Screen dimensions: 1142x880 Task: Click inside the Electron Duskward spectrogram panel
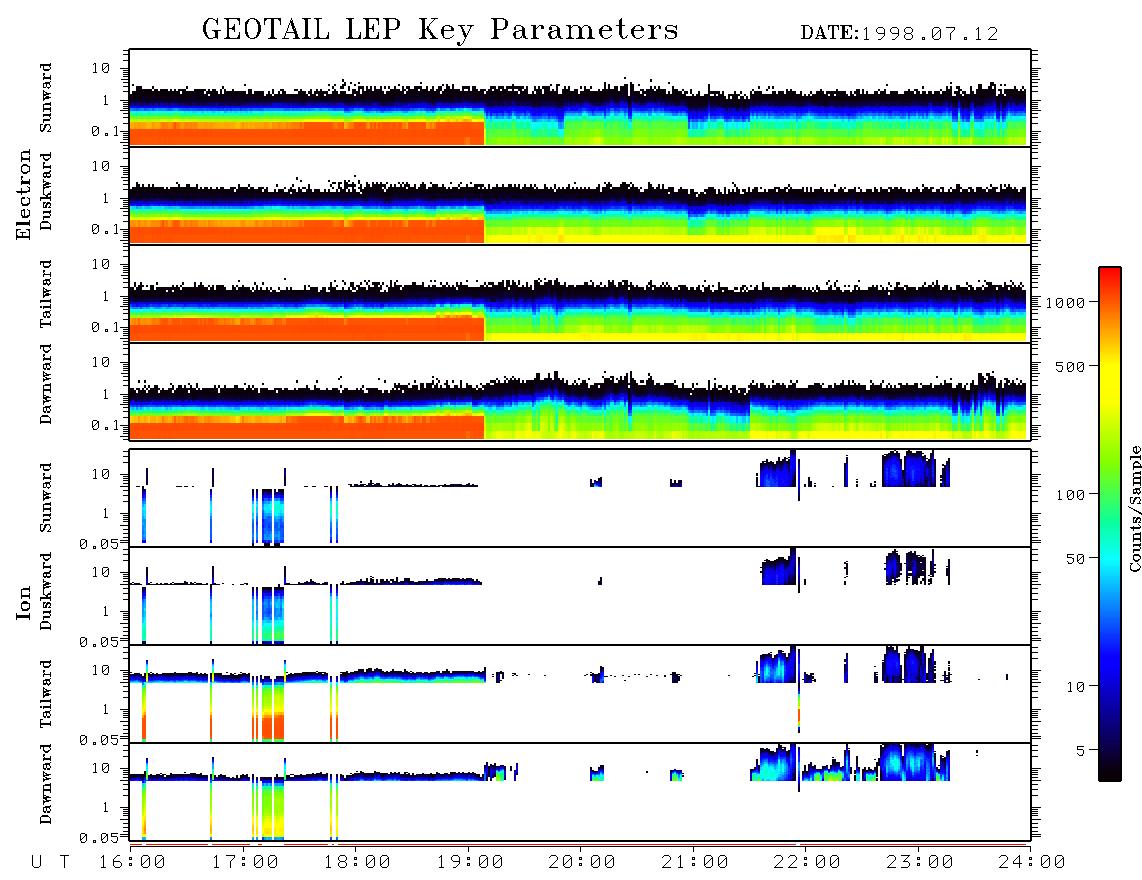(x=580, y=195)
